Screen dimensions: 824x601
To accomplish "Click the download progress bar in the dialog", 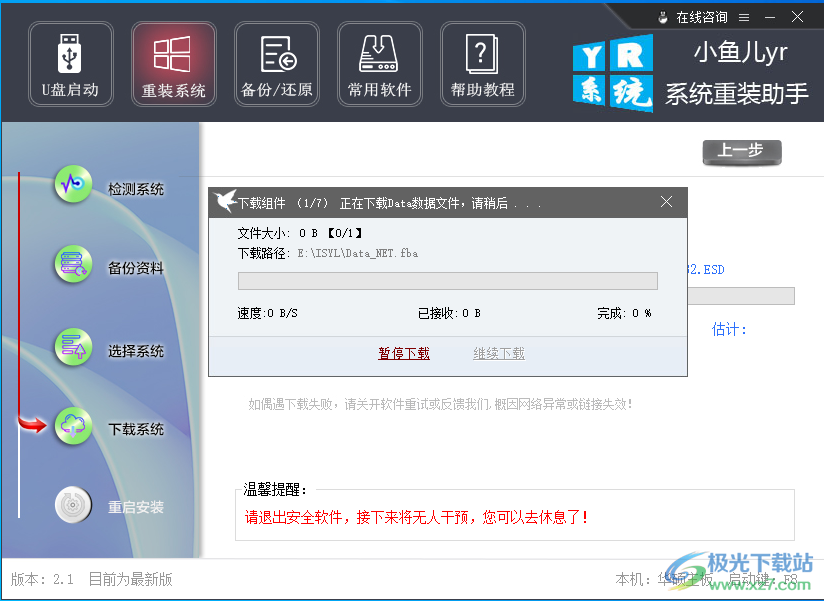I will [446, 281].
